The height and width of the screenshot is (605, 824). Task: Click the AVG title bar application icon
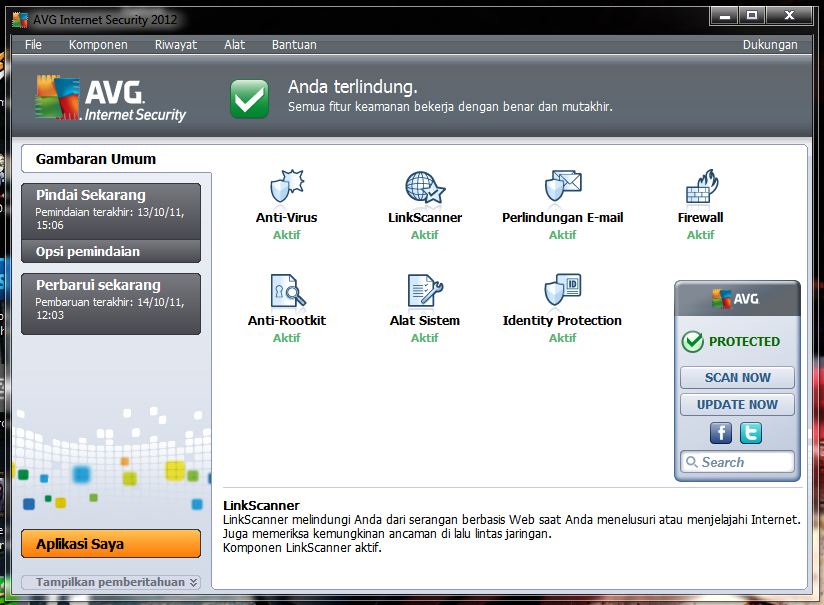pos(20,20)
